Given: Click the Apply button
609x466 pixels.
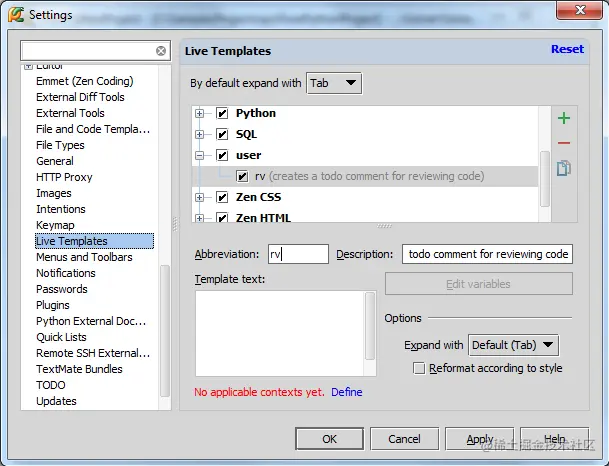Looking at the screenshot, I should coord(479,439).
